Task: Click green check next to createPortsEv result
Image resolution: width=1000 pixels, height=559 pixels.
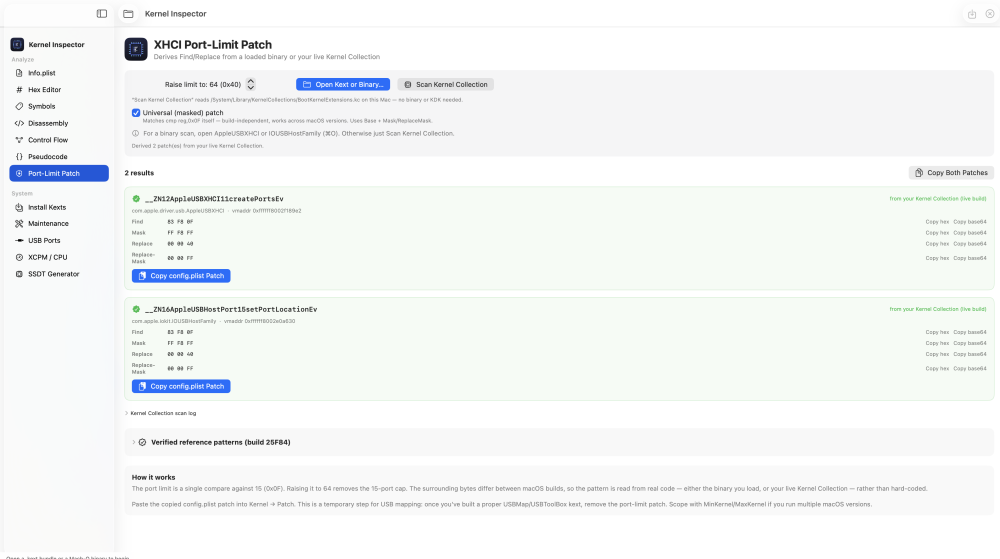Action: point(136,199)
